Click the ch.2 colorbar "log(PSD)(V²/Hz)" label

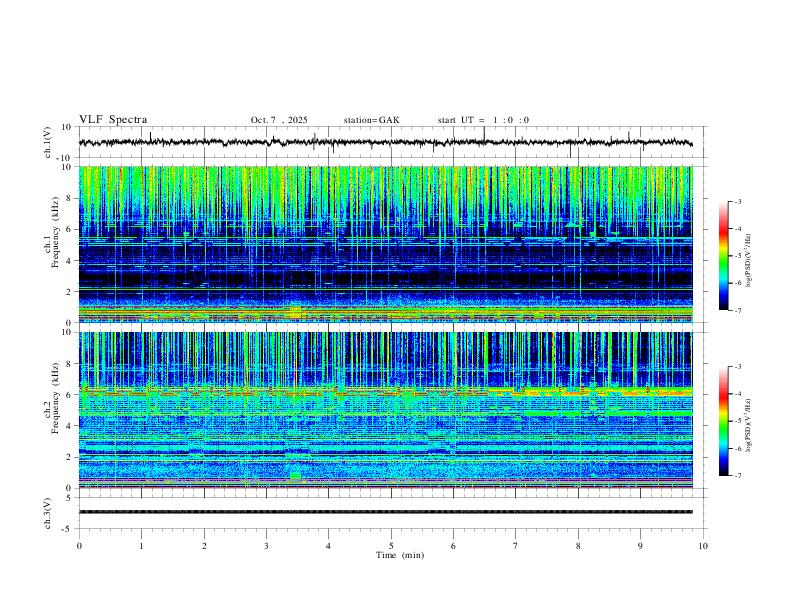[x=748, y=426]
